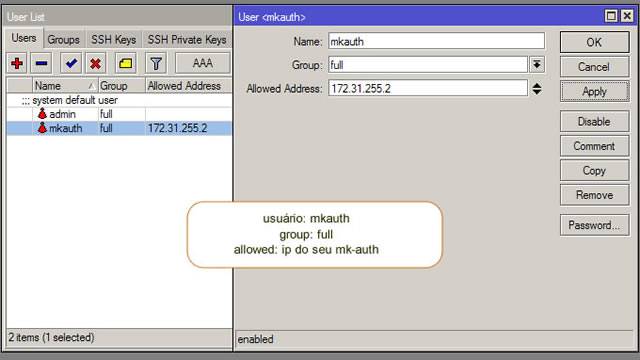The height and width of the screenshot is (360, 640).
Task: Maximize the User mkauth window
Action: [x=611, y=16]
